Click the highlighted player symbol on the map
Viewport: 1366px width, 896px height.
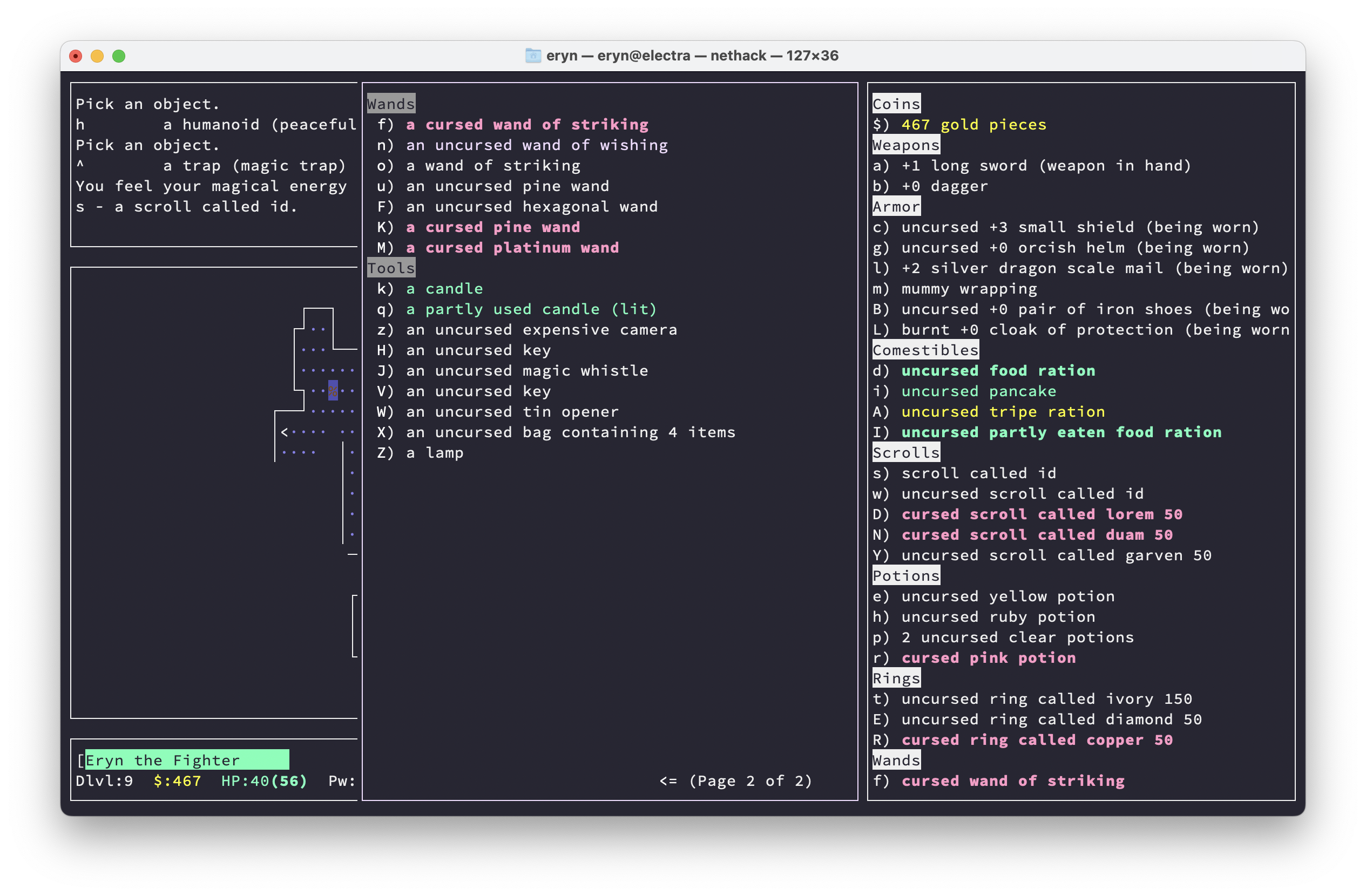point(333,391)
